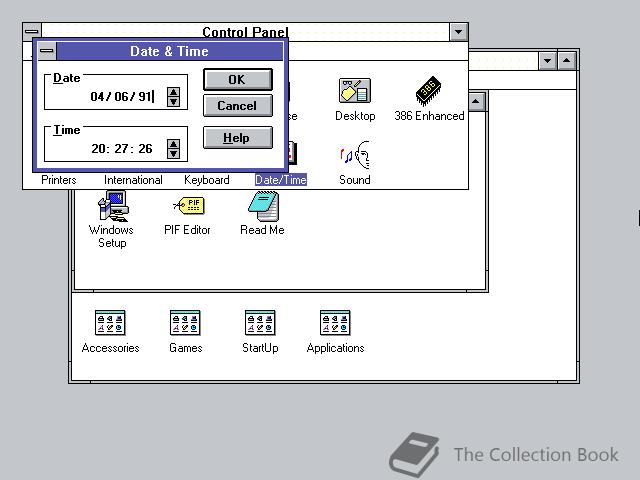Open the Sound settings icon
This screenshot has height=480, width=640.
(x=355, y=155)
